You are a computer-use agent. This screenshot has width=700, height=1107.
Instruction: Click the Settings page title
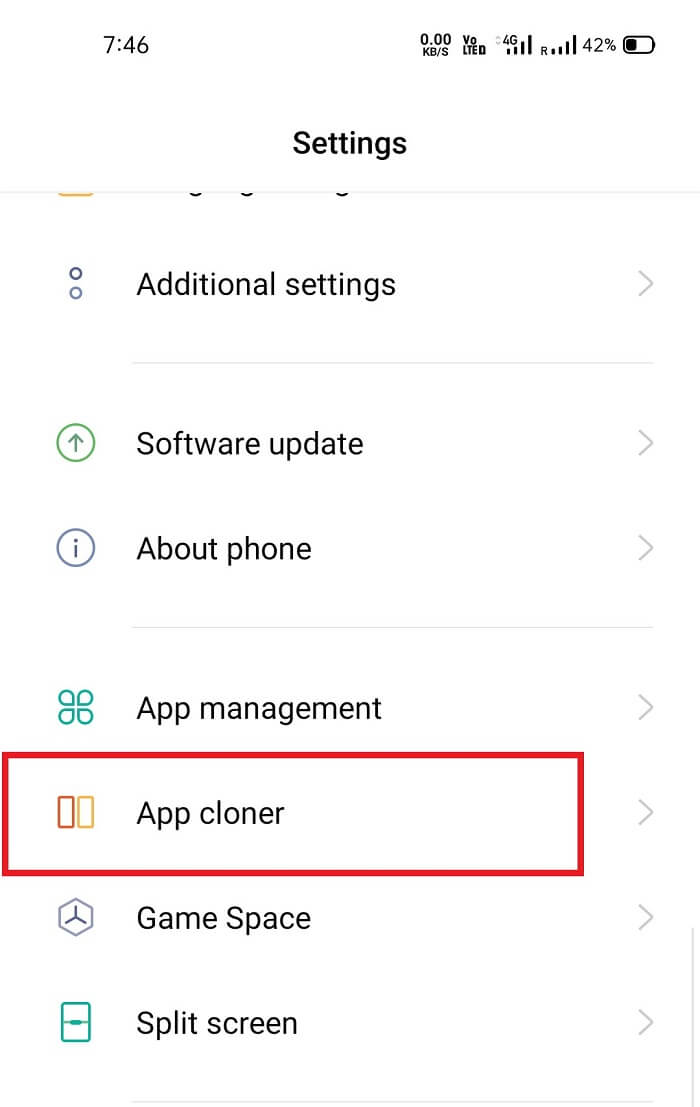(350, 143)
